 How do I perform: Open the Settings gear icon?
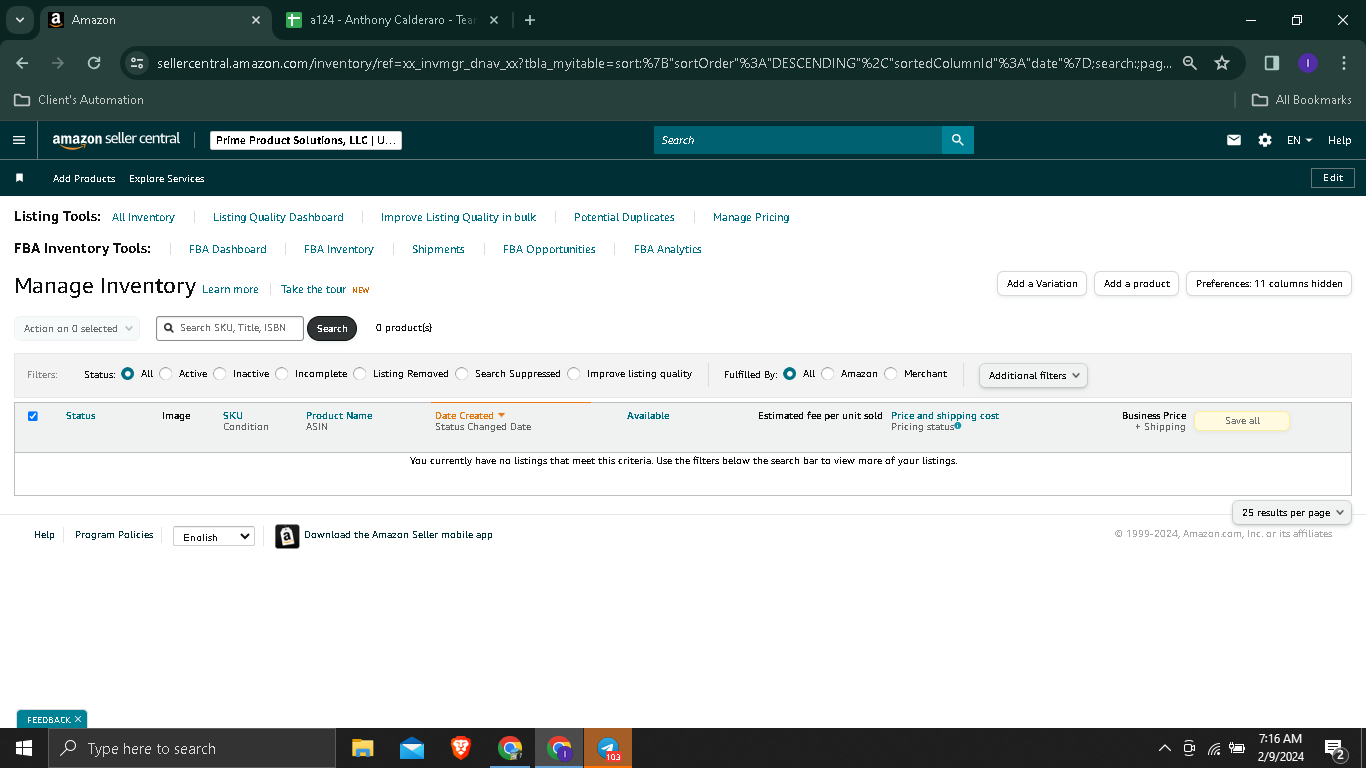point(1265,140)
